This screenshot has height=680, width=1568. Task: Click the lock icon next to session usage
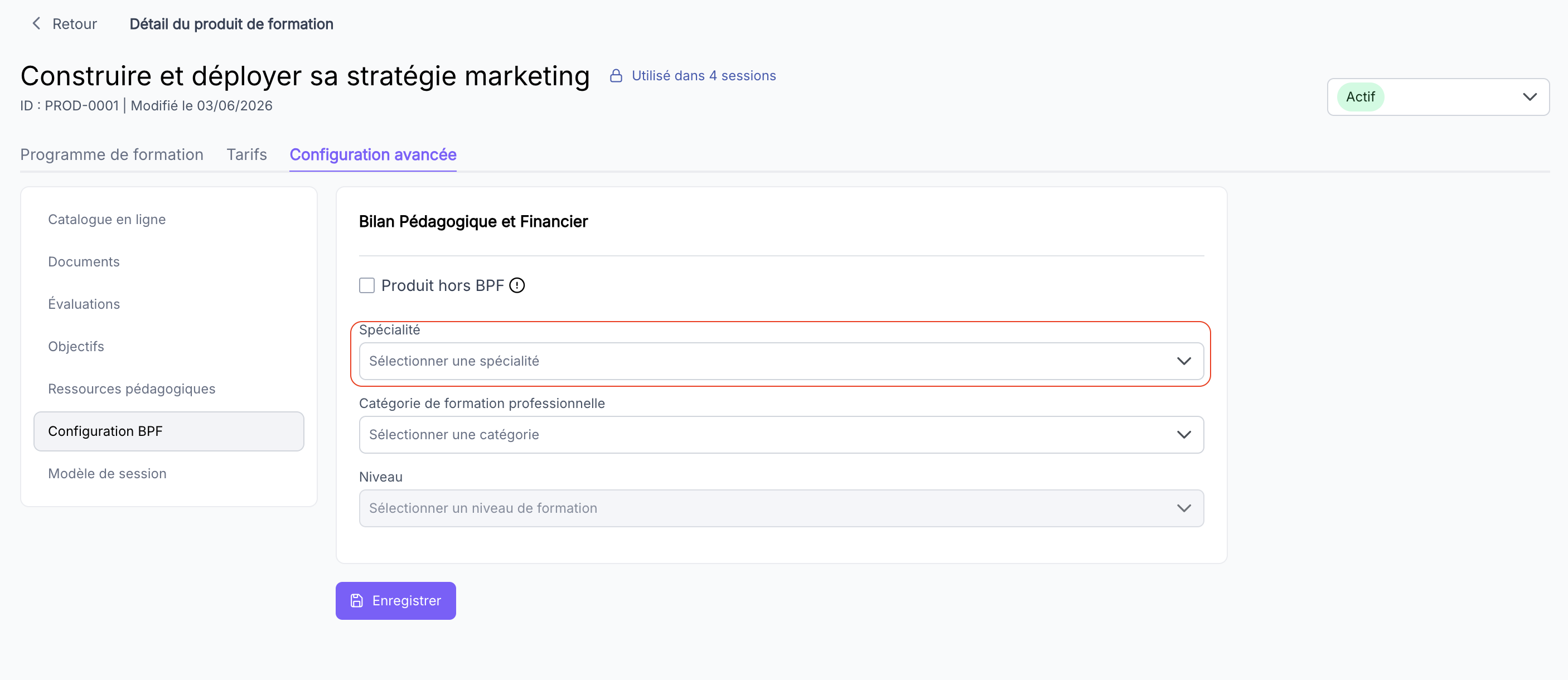pos(616,76)
